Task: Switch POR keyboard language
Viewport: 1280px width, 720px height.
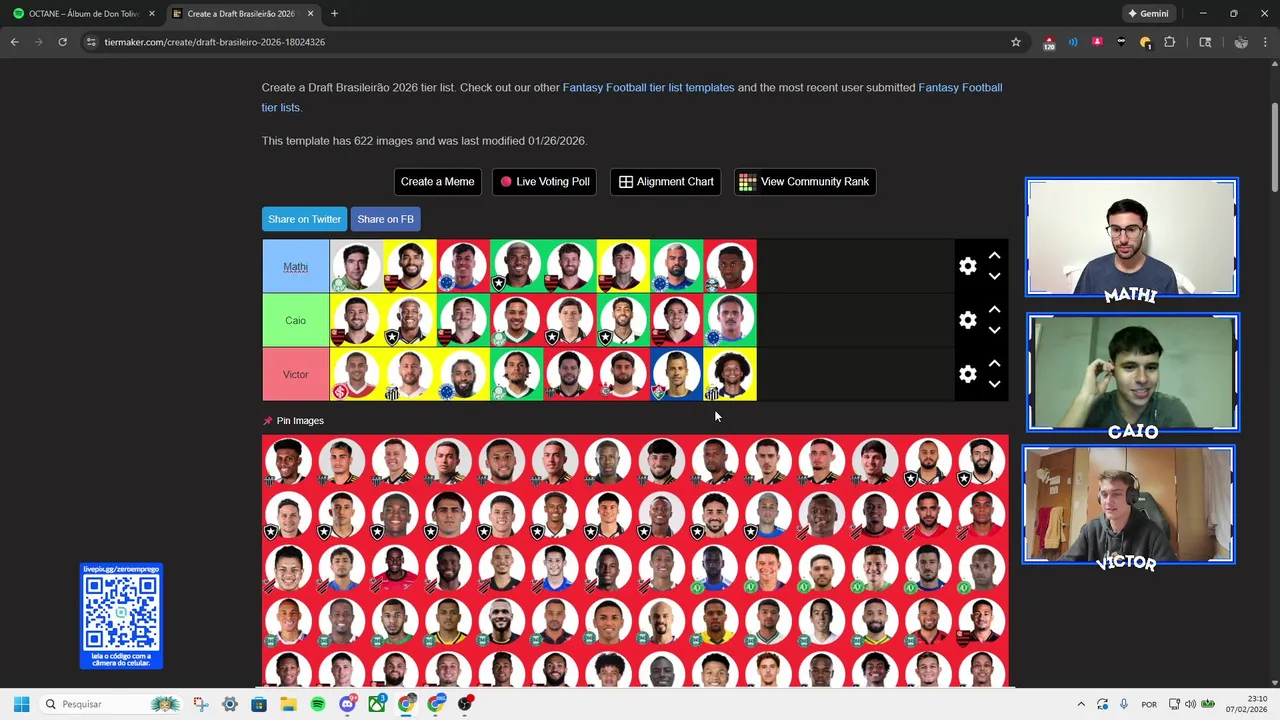Action: (x=1149, y=704)
